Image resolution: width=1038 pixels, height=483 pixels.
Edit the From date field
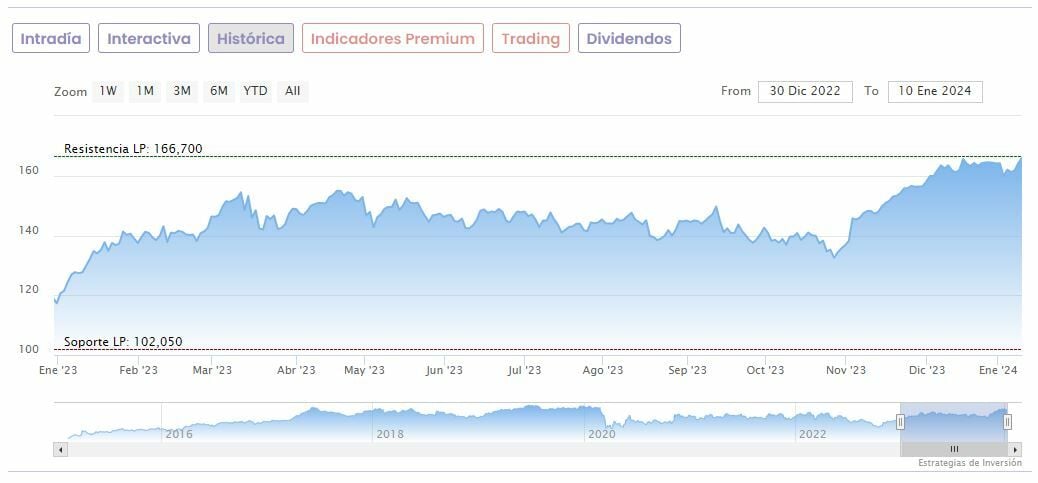pos(805,91)
